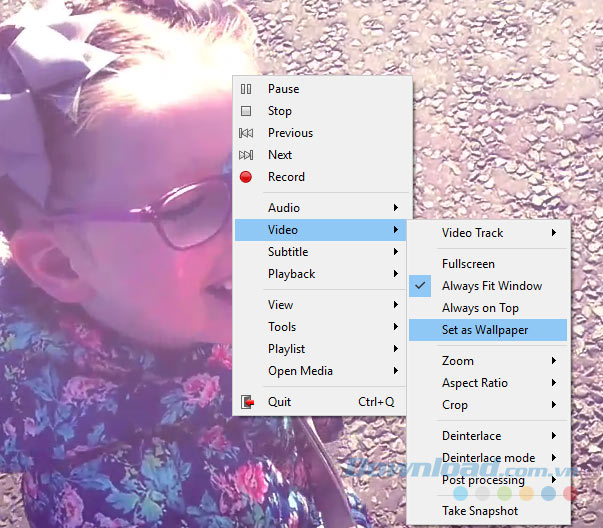This screenshot has height=528, width=603.
Task: Select Previous in the context menu
Action: tap(321, 133)
